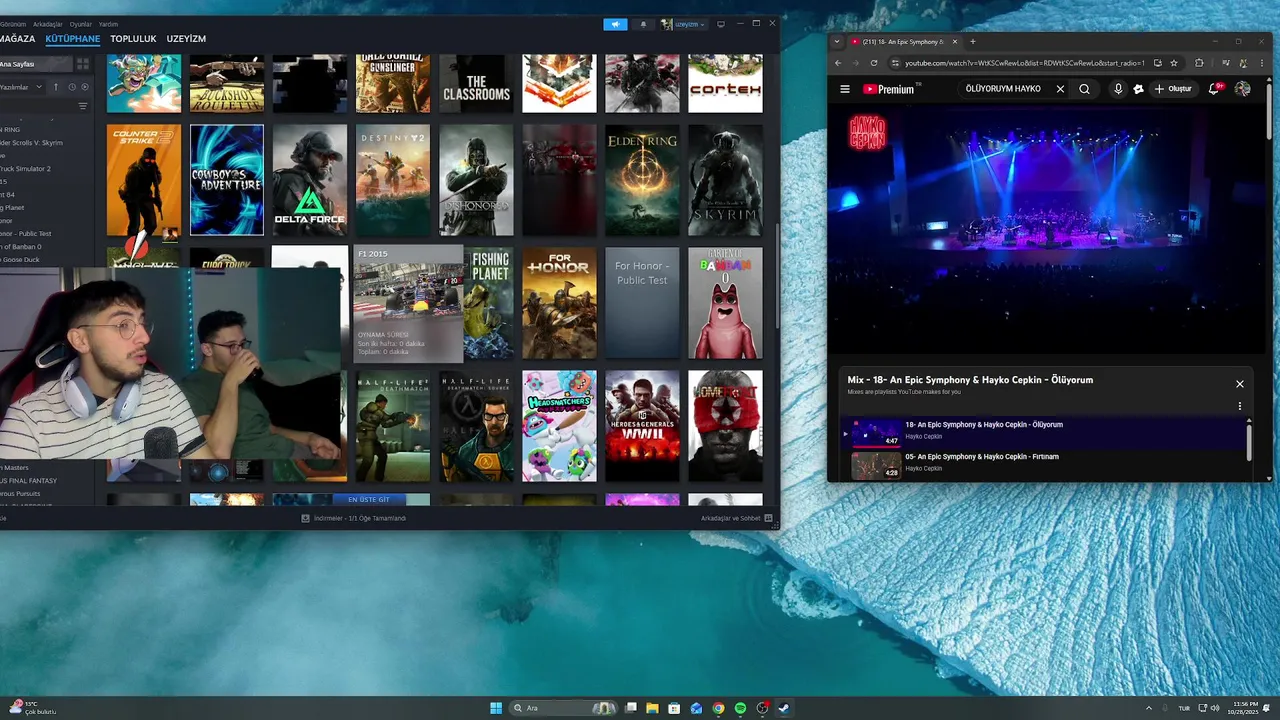Open the UZEYİZM profile tab in Steam
This screenshot has width=1280, height=720.
186,39
